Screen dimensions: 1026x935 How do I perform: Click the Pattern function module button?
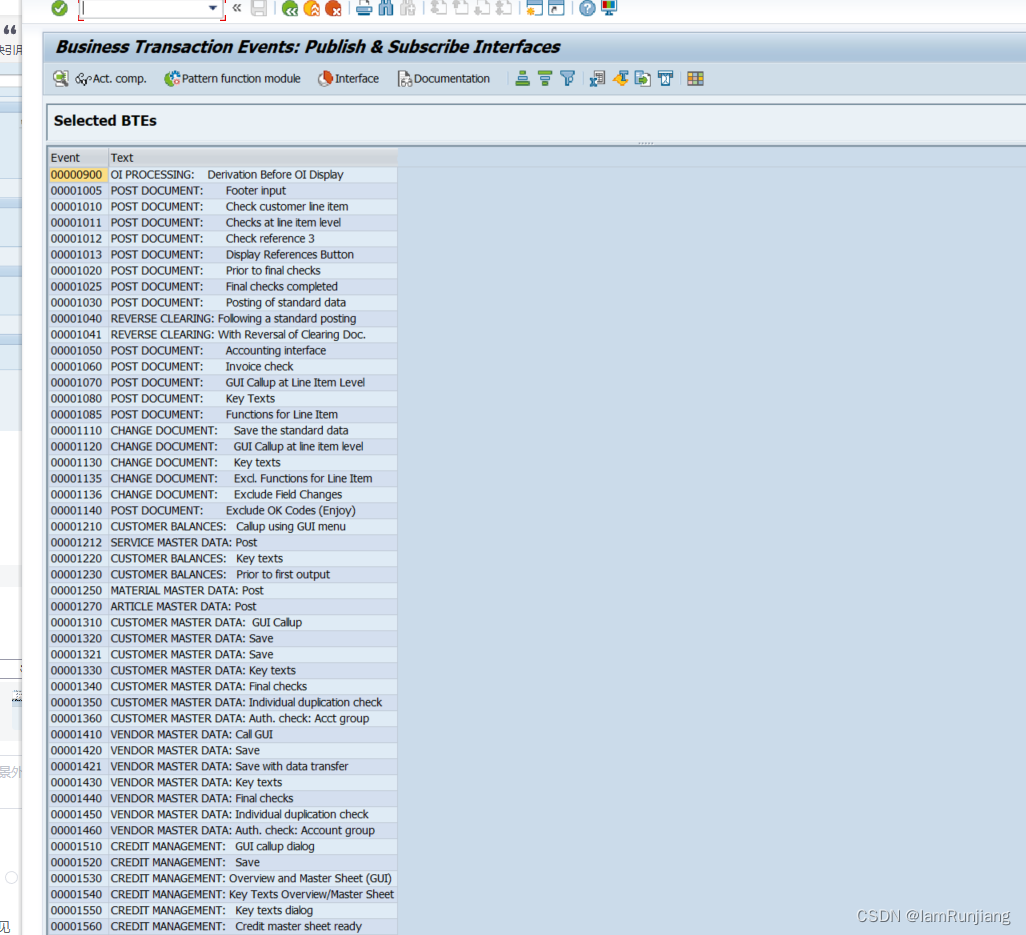pyautogui.click(x=232, y=79)
